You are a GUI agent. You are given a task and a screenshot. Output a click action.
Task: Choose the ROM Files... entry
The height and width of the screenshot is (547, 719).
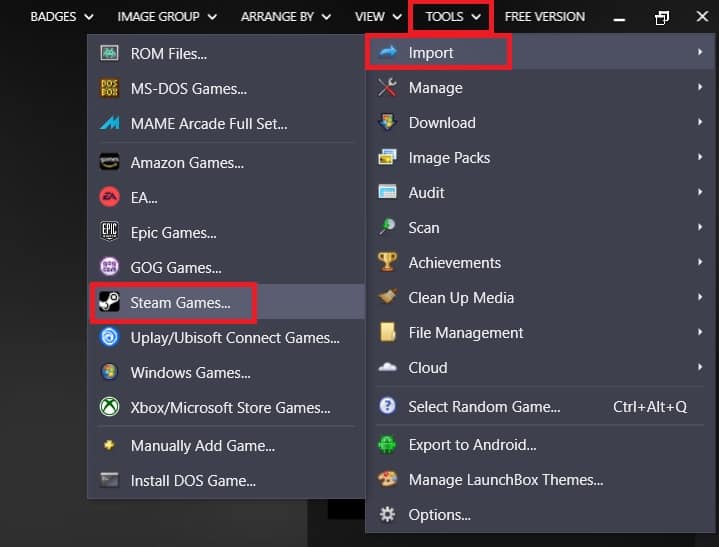tap(227, 53)
